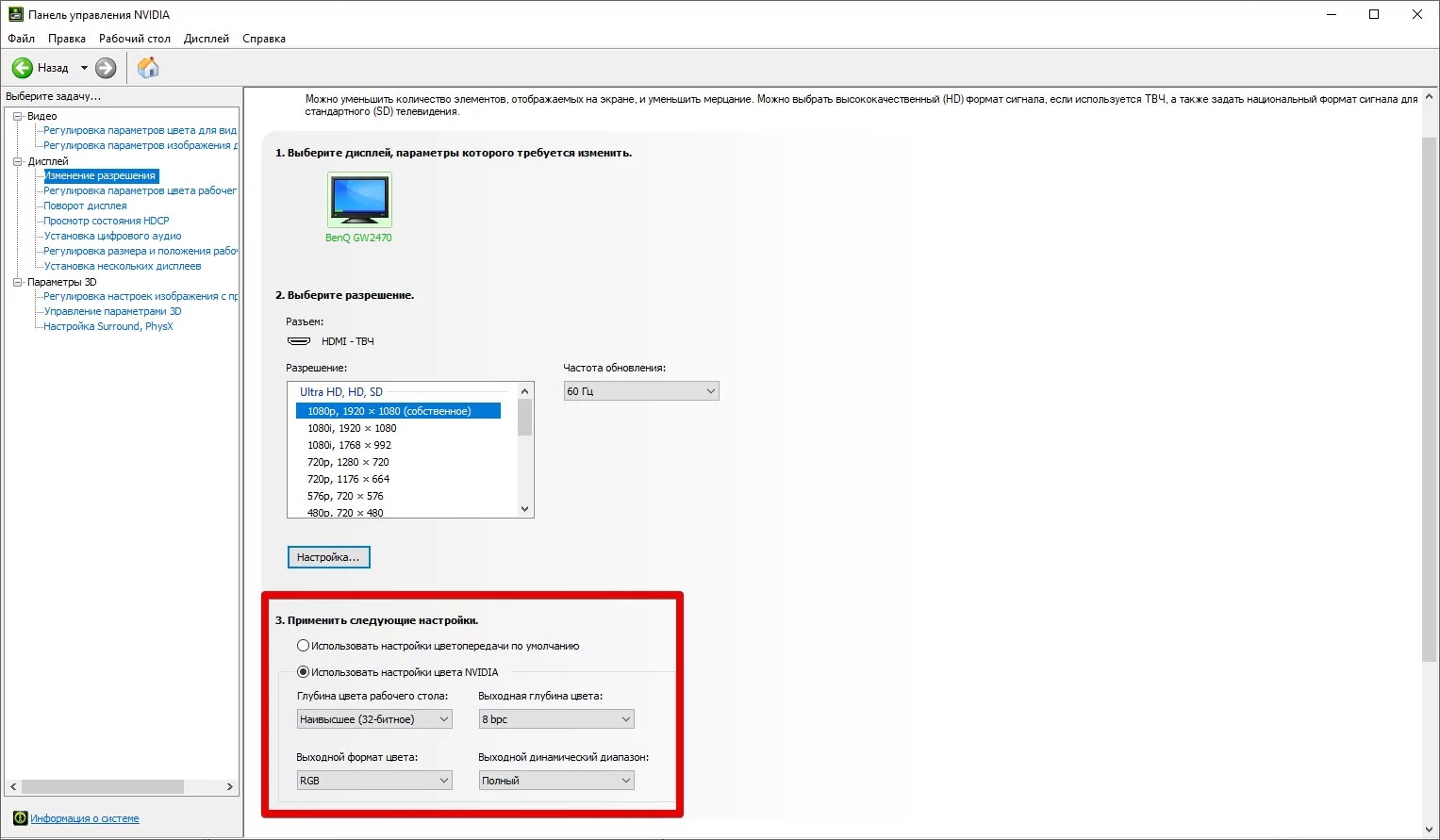1440x840 pixels.
Task: Open the Дисплей menu
Action: coord(207,39)
